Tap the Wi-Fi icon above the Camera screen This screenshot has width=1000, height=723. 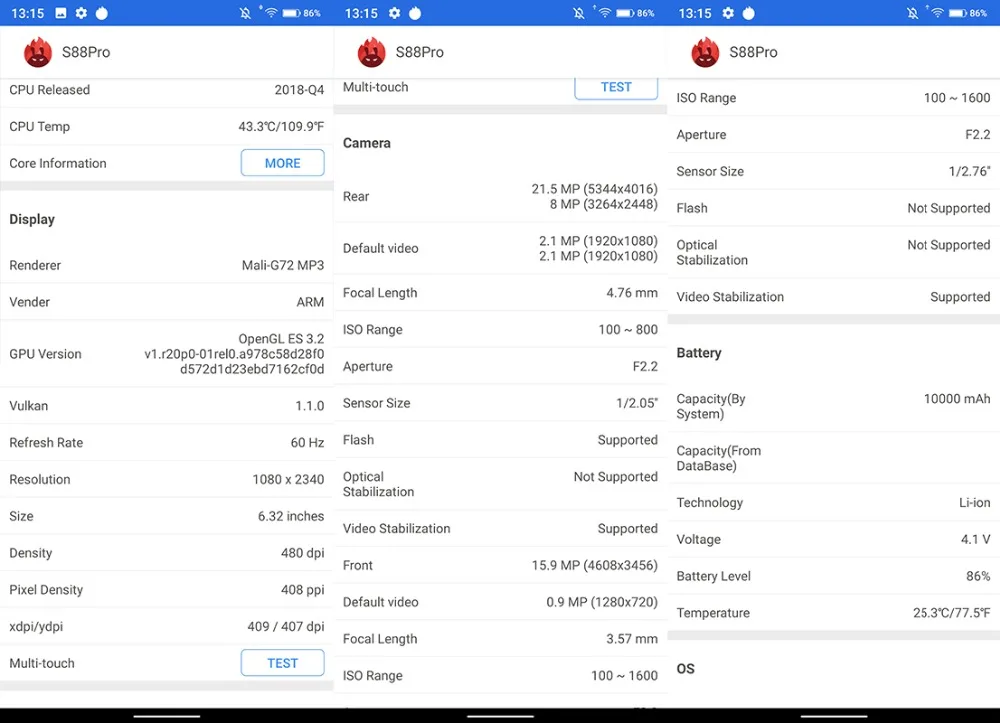[604, 12]
